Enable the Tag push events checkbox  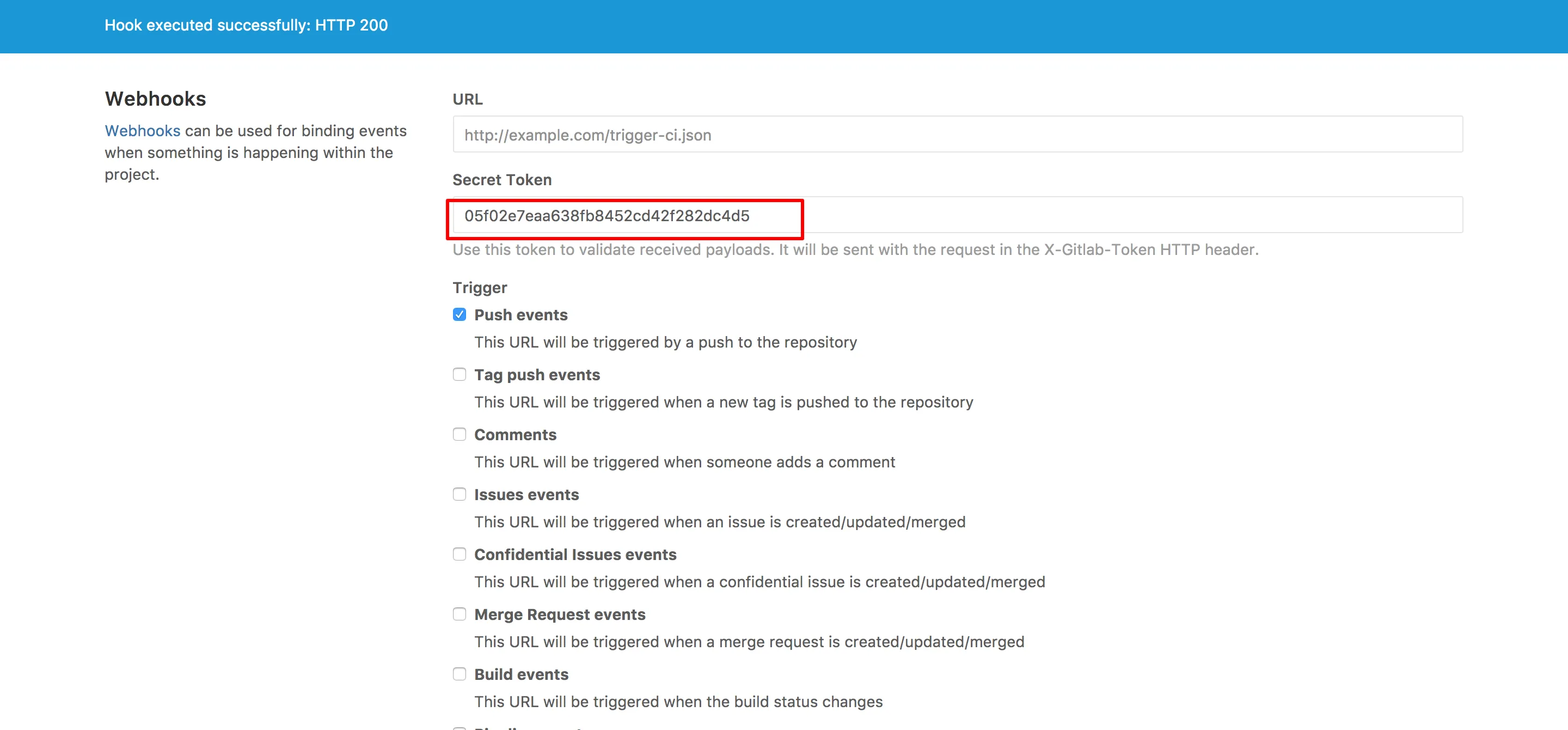[x=460, y=374]
